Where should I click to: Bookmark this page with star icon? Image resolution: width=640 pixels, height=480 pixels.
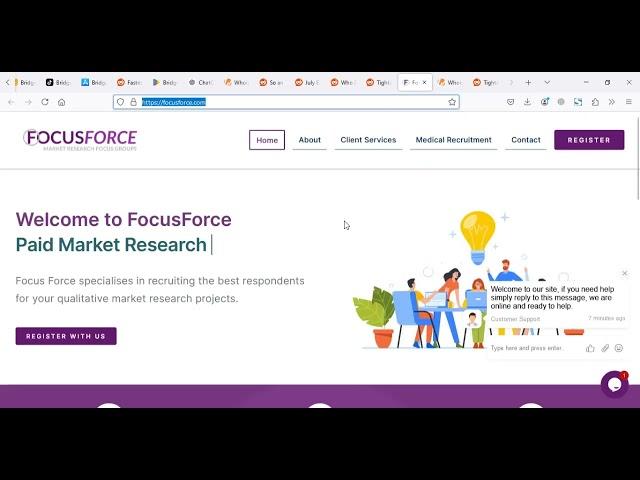tap(452, 102)
